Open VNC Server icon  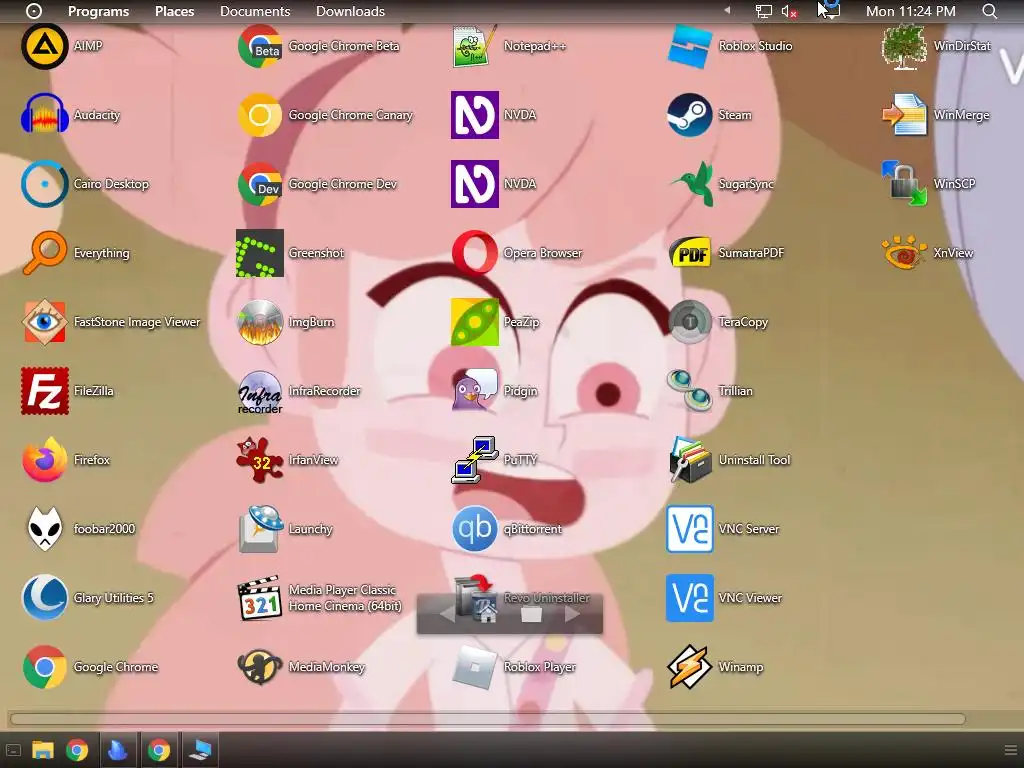(690, 529)
